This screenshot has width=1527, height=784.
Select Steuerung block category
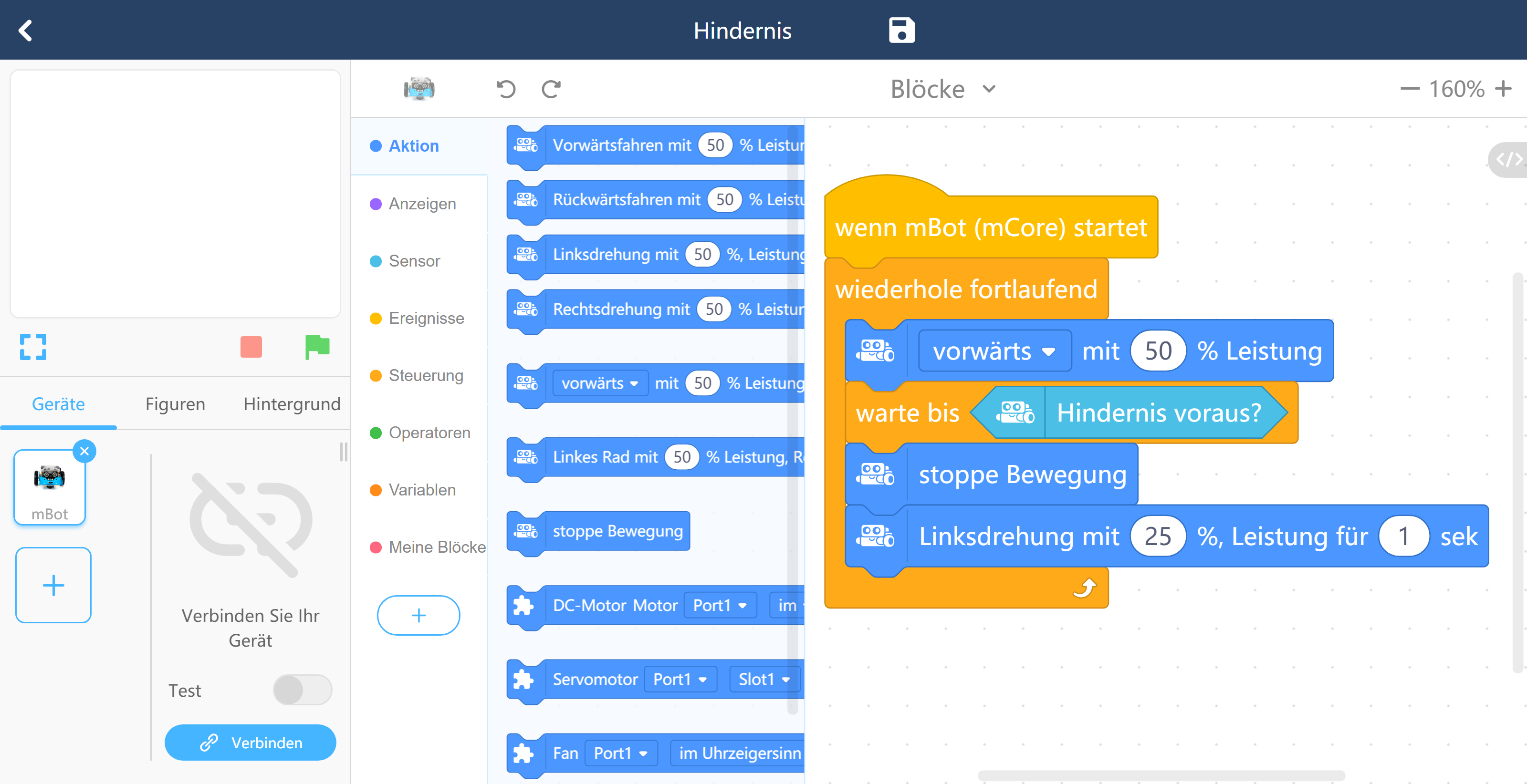tap(419, 375)
